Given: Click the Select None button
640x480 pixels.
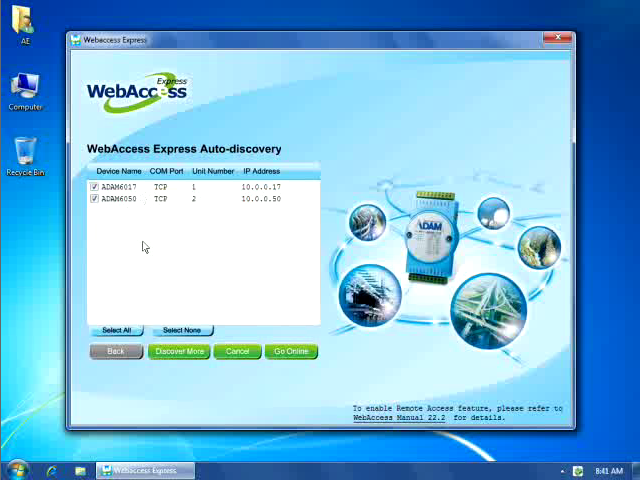Looking at the screenshot, I should click(182, 330).
